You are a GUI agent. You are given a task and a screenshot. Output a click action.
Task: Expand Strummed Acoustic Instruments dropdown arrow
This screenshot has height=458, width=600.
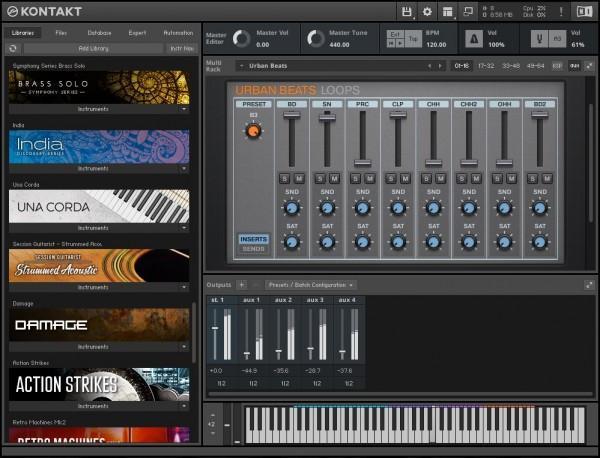(x=184, y=287)
